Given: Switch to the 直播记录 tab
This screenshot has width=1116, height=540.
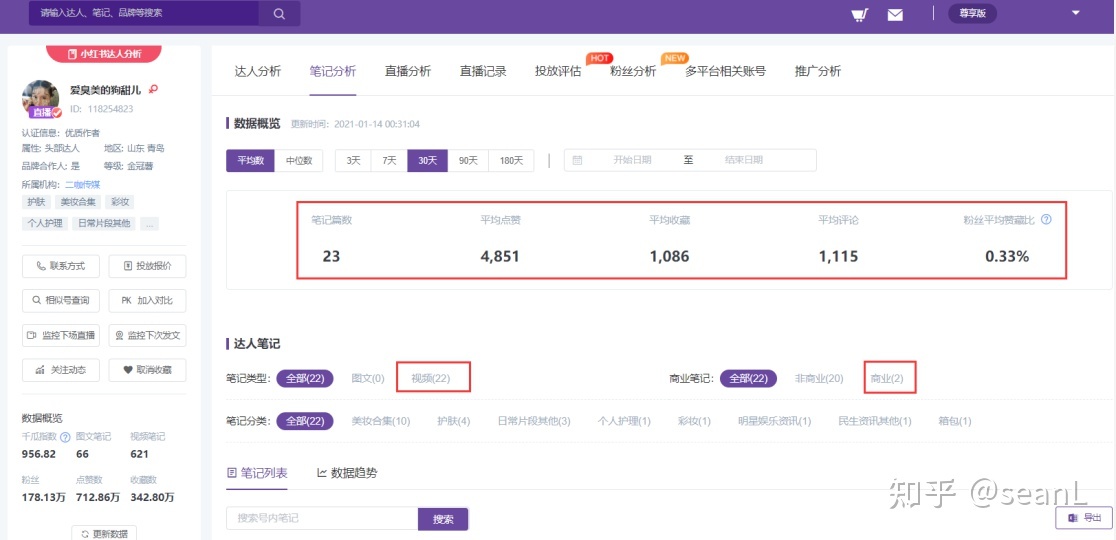Looking at the screenshot, I should [483, 71].
